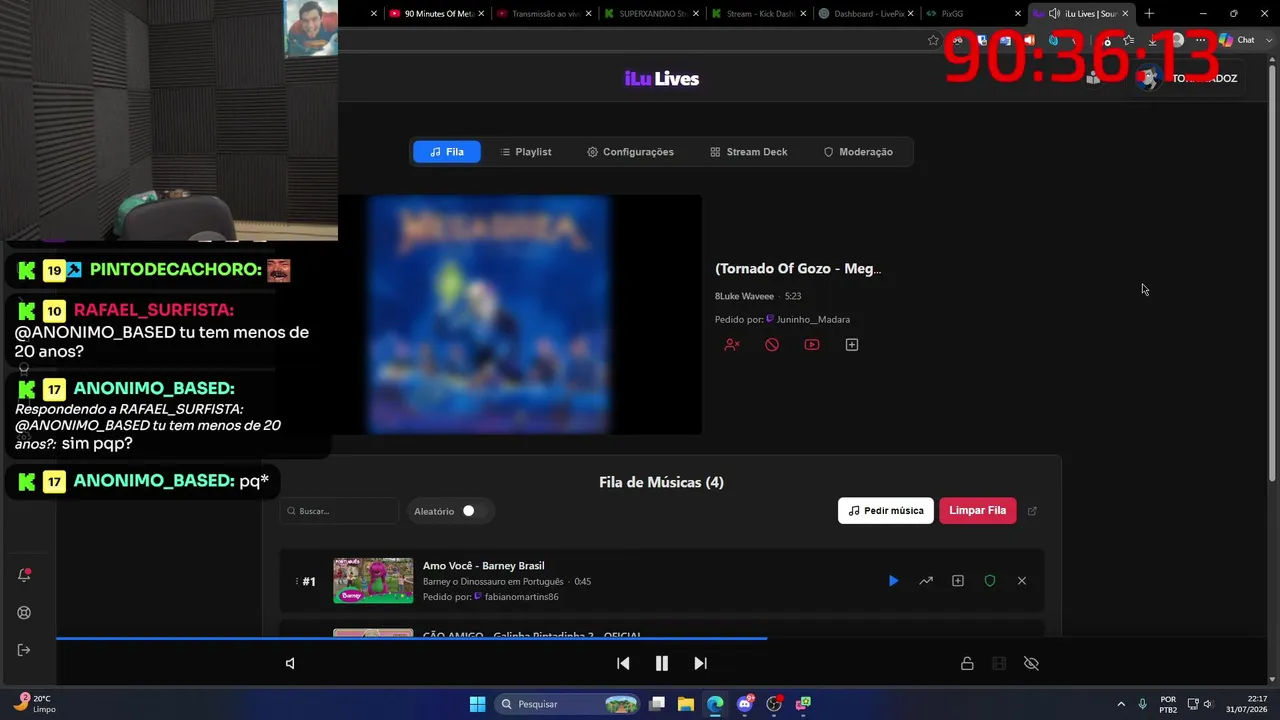Click the circular help icon in sidebar
The height and width of the screenshot is (720, 1280).
point(24,613)
